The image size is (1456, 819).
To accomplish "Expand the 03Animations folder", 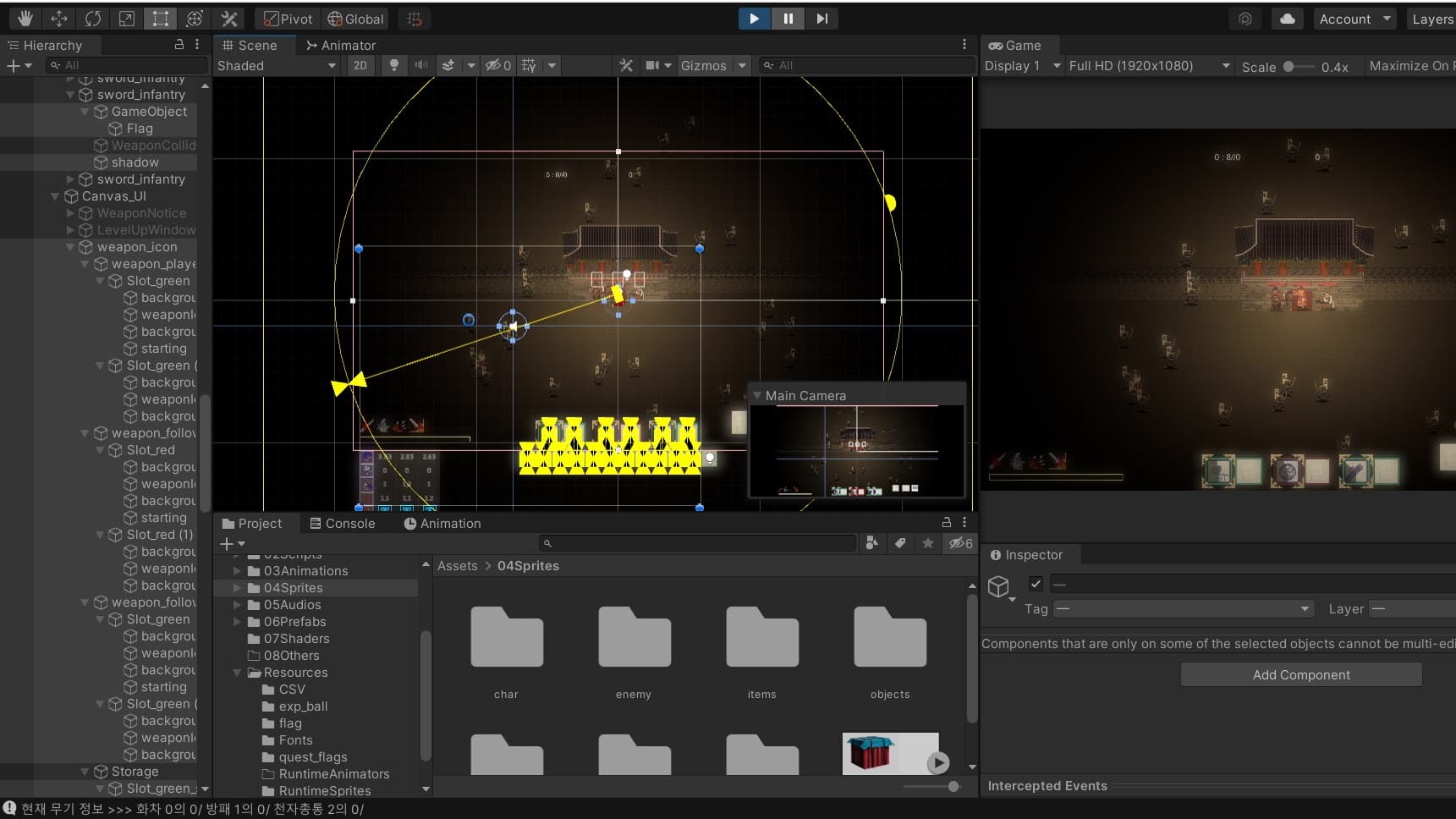I will (238, 571).
